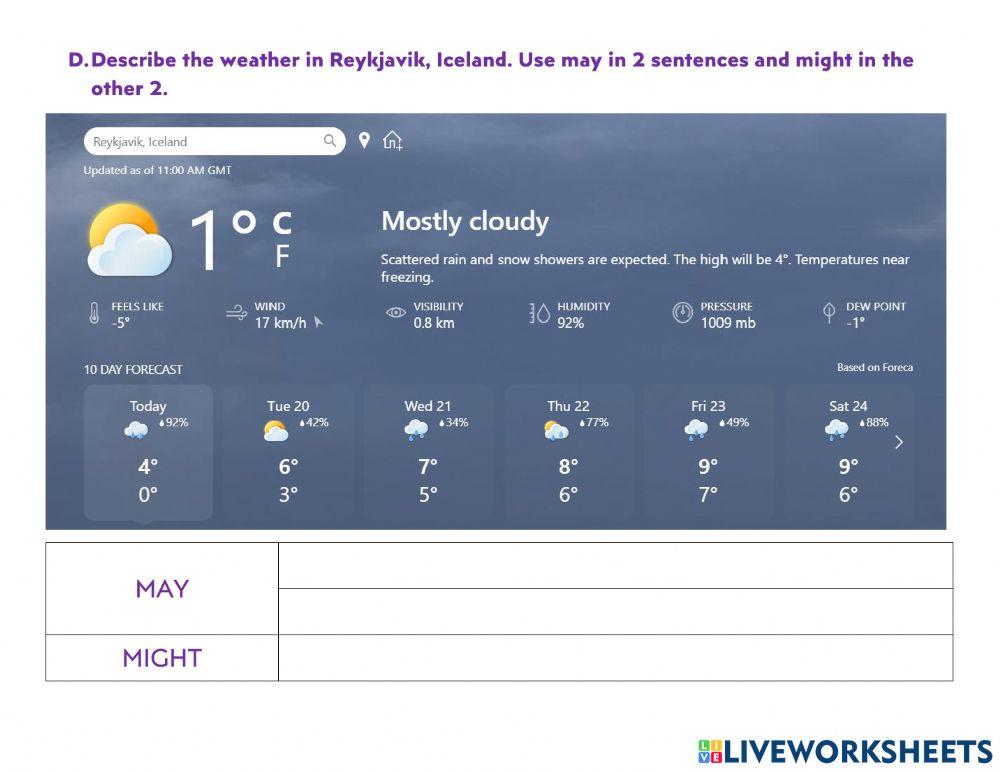Viewport: 1000px width, 772px height.
Task: Click the pressure gauge icon
Action: [x=683, y=314]
